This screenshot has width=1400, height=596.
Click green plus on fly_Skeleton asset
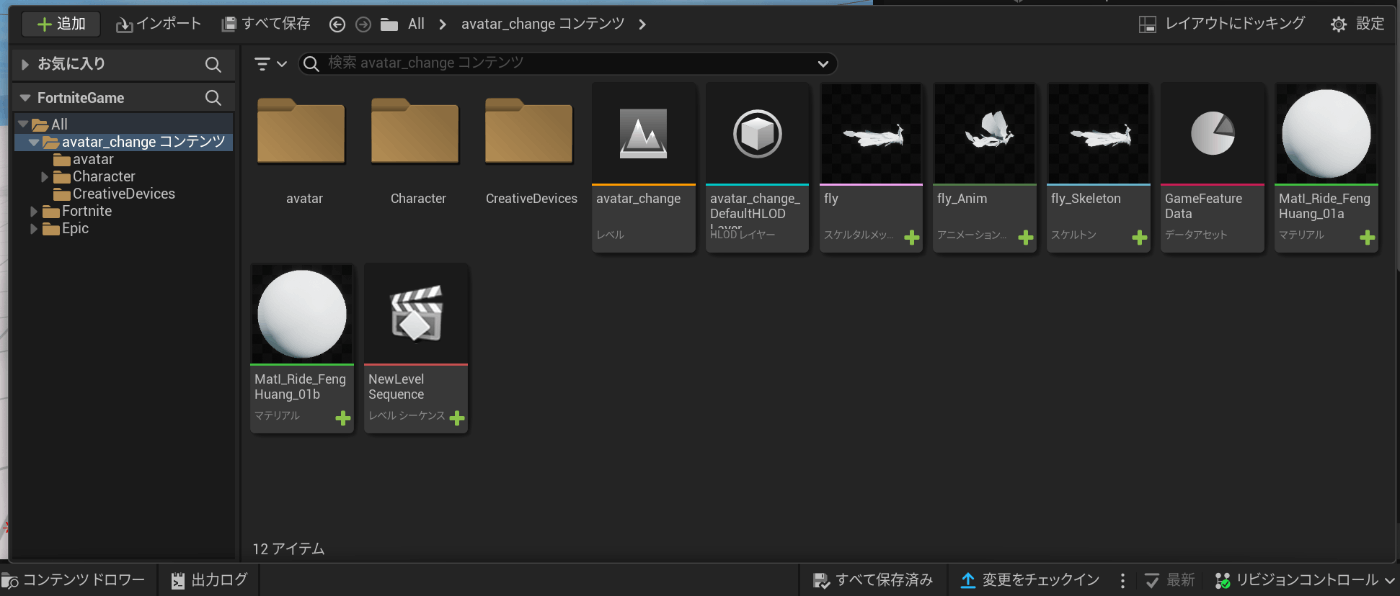coord(1140,238)
